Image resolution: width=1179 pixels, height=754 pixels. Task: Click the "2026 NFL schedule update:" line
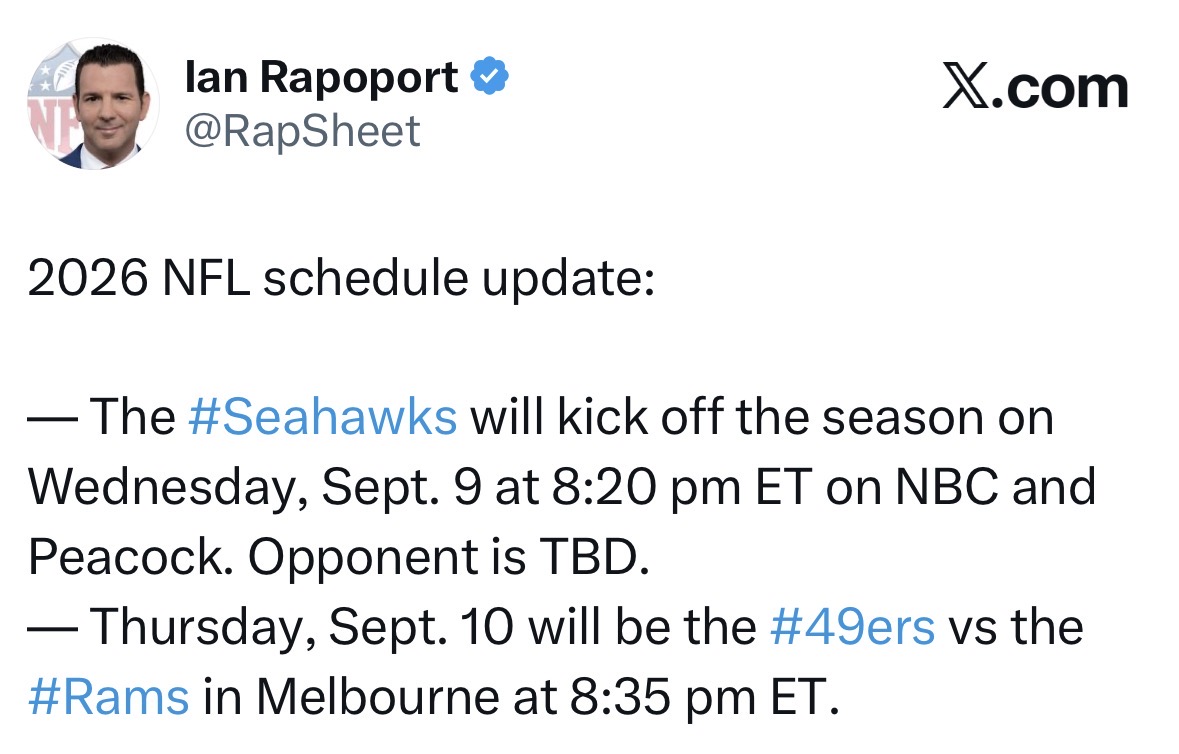(341, 280)
